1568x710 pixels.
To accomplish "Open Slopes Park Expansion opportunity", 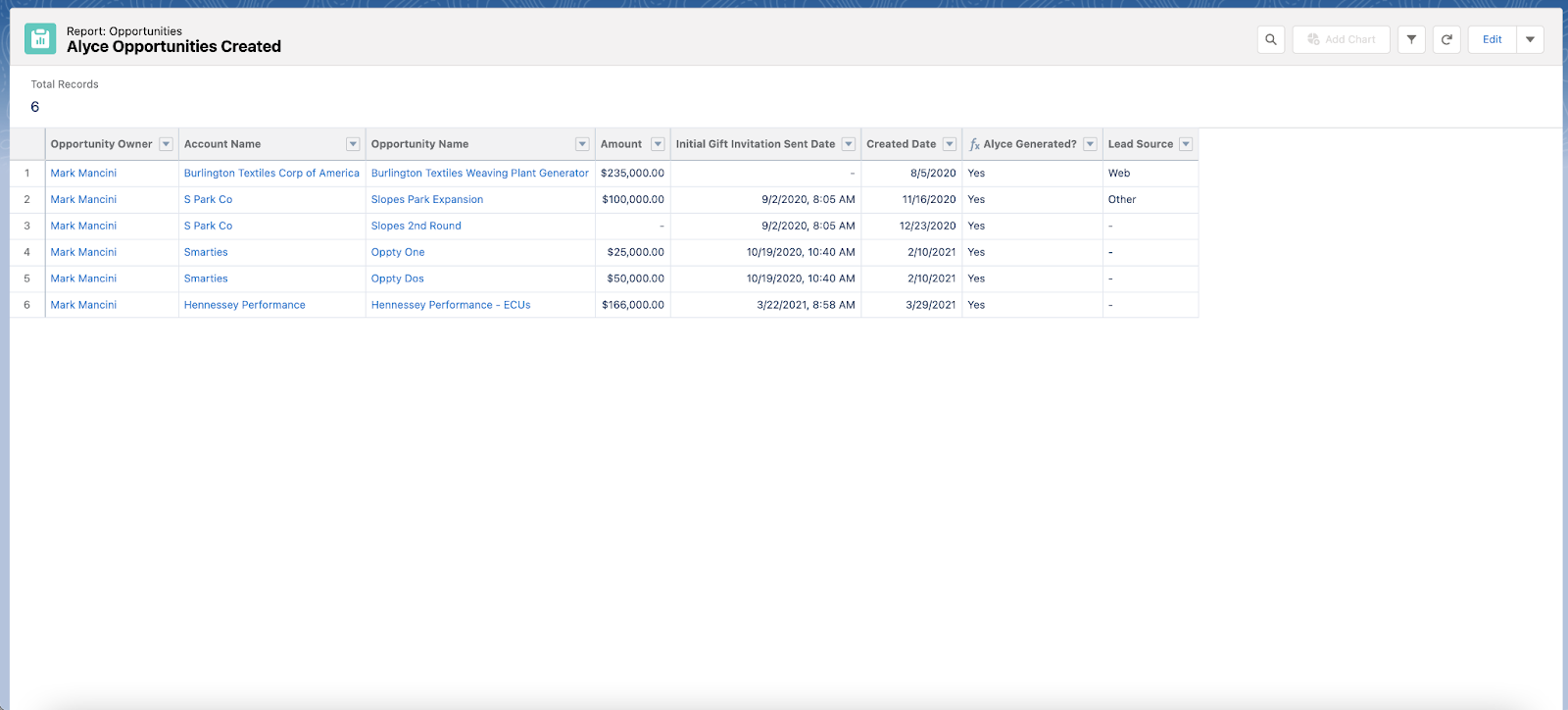I will pos(427,199).
